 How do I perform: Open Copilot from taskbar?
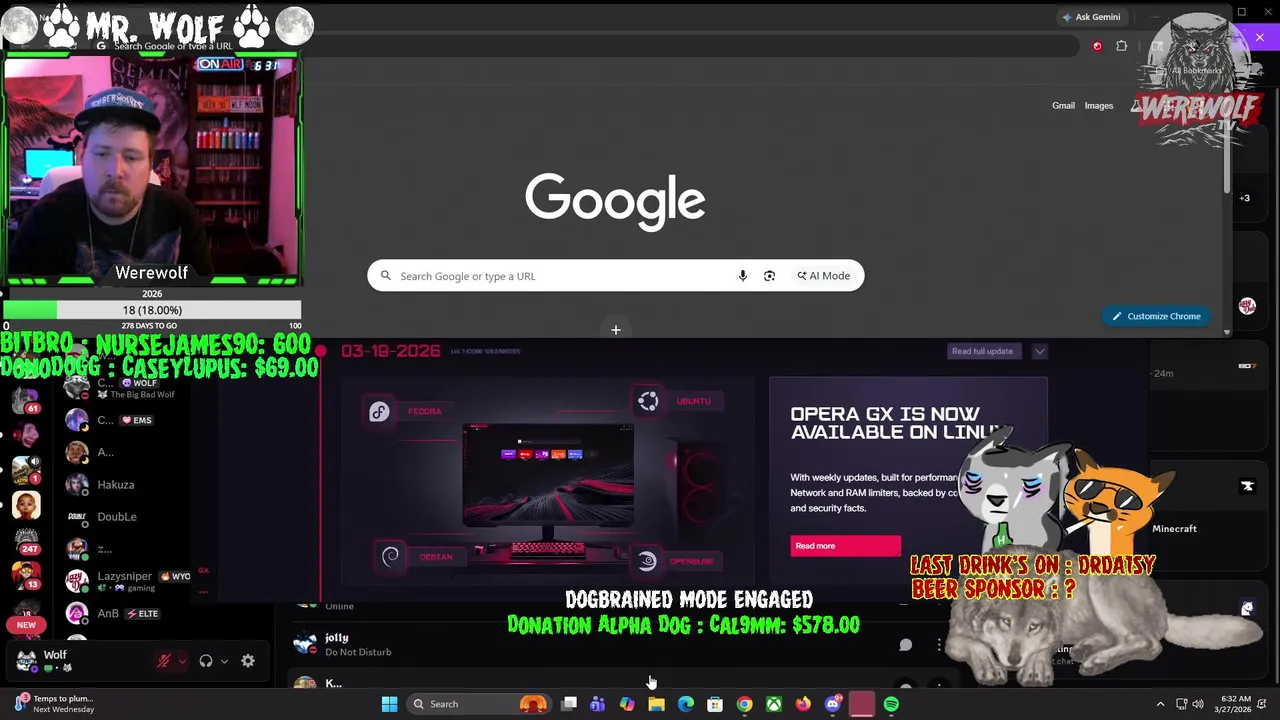627,704
